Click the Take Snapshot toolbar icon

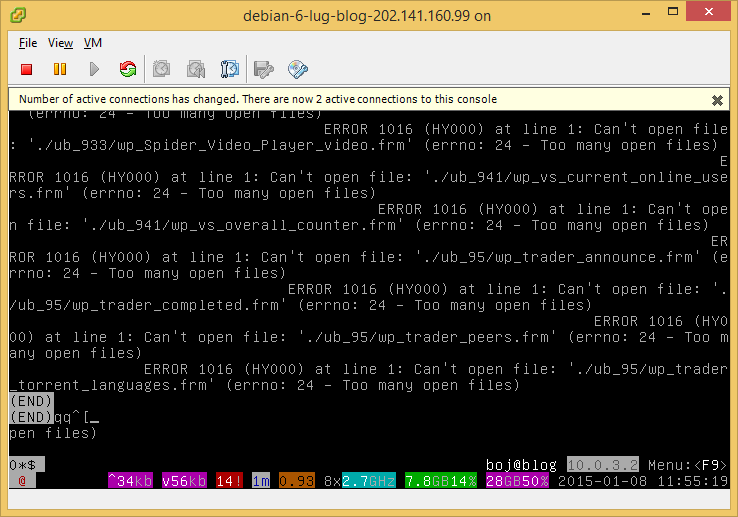click(162, 69)
